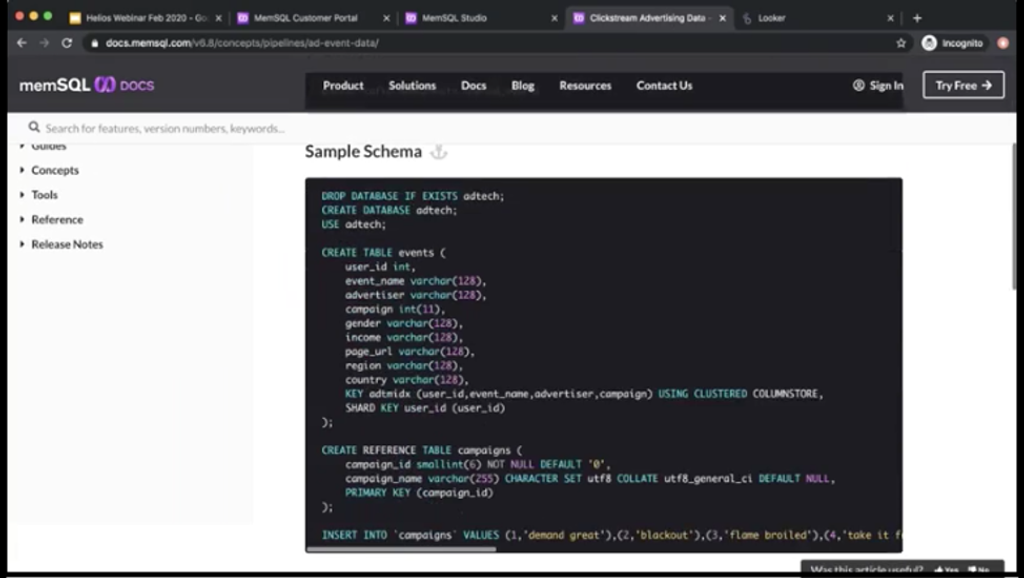The height and width of the screenshot is (578, 1024).
Task: Click the search magnifier icon
Action: [x=34, y=127]
